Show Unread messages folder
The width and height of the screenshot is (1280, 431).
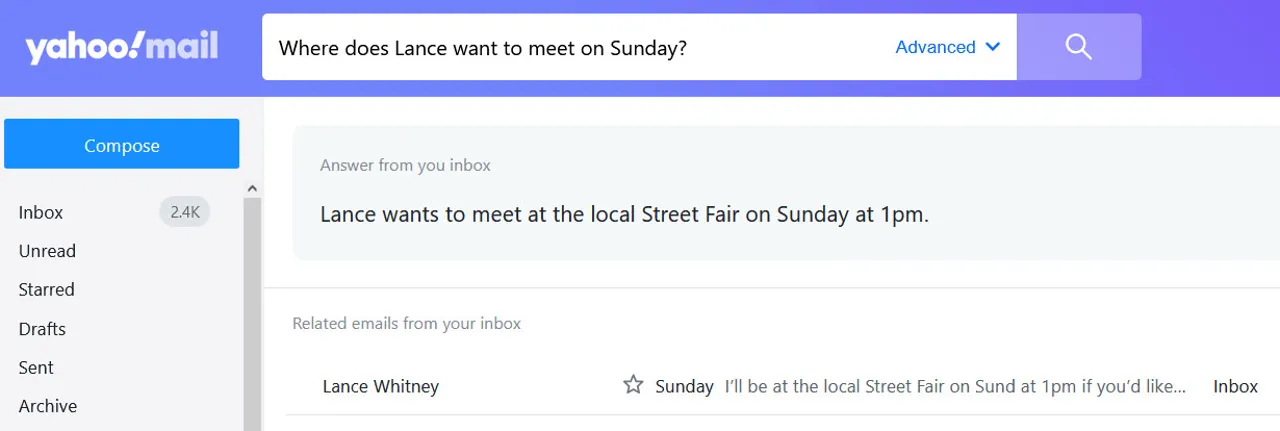(x=47, y=251)
